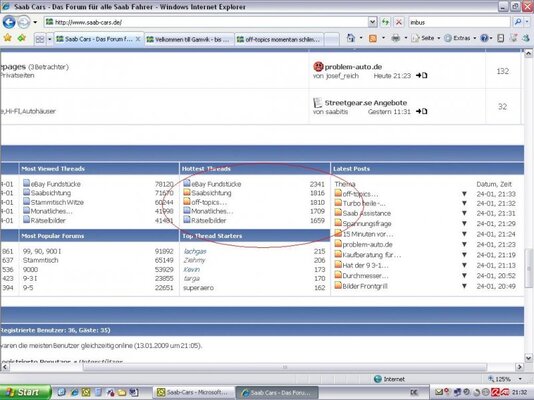The image size is (534, 400).
Task: Expand the address bar URL dropdown
Action: 373,22
